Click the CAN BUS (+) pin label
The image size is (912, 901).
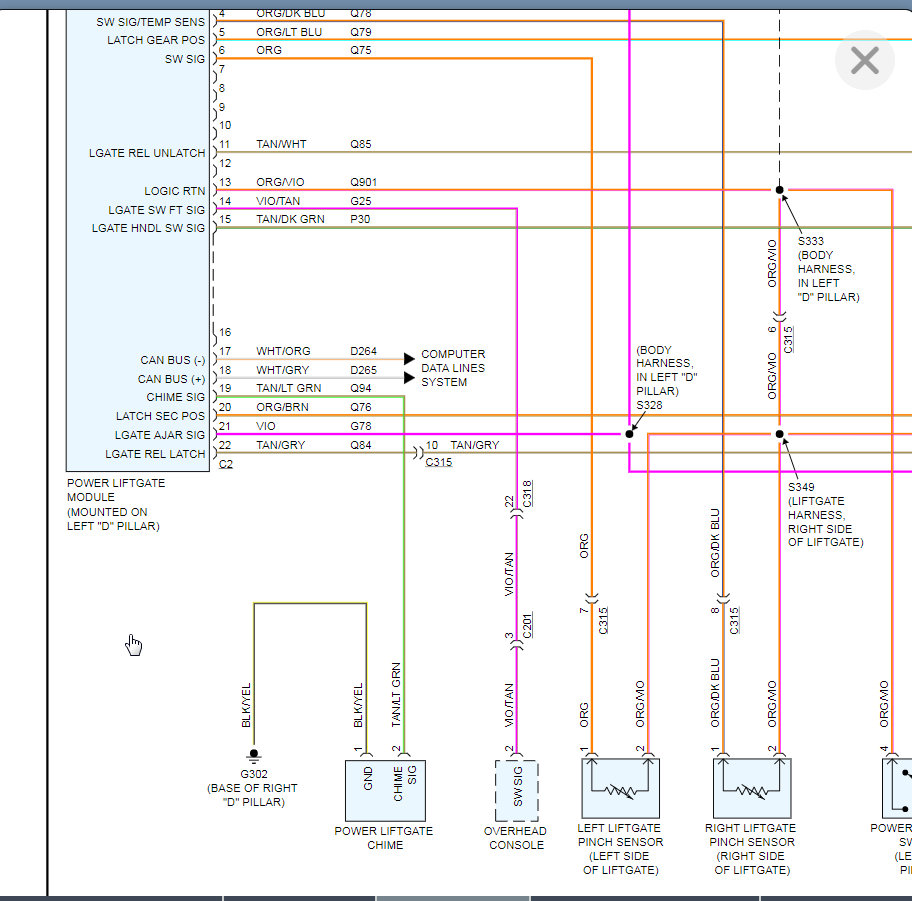pos(172,379)
